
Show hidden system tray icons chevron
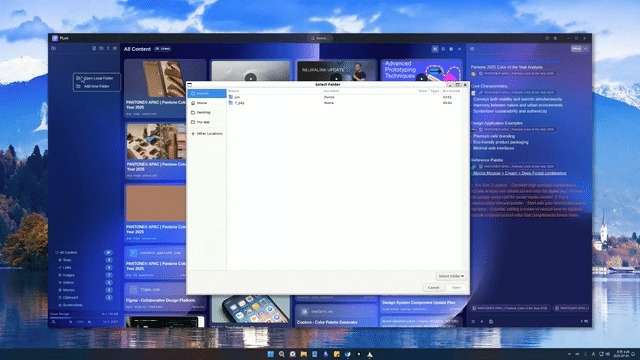[569, 354]
